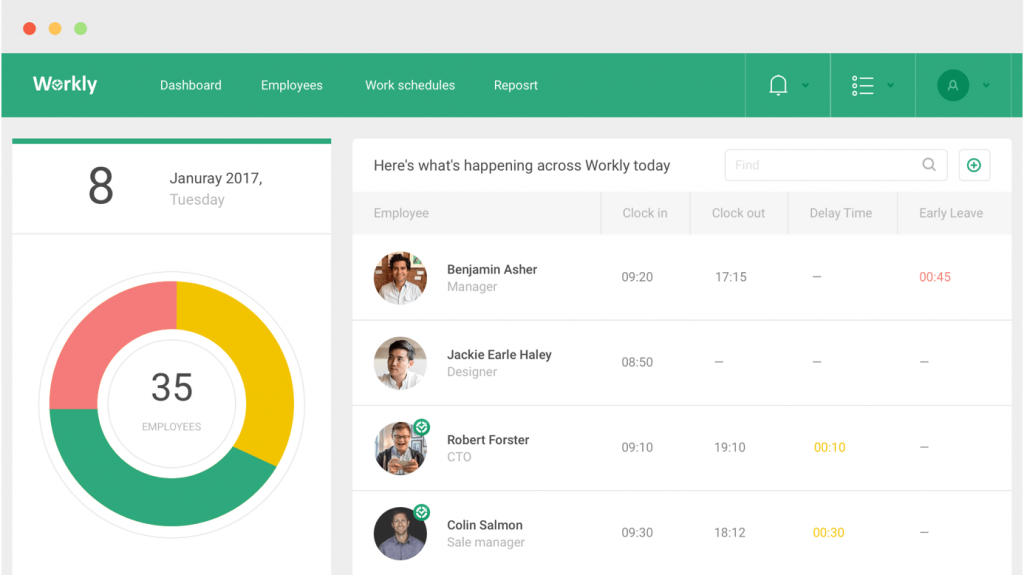The image size is (1024, 575).
Task: Click Colin Salmon's 18:12 clock out
Action: (x=729, y=533)
